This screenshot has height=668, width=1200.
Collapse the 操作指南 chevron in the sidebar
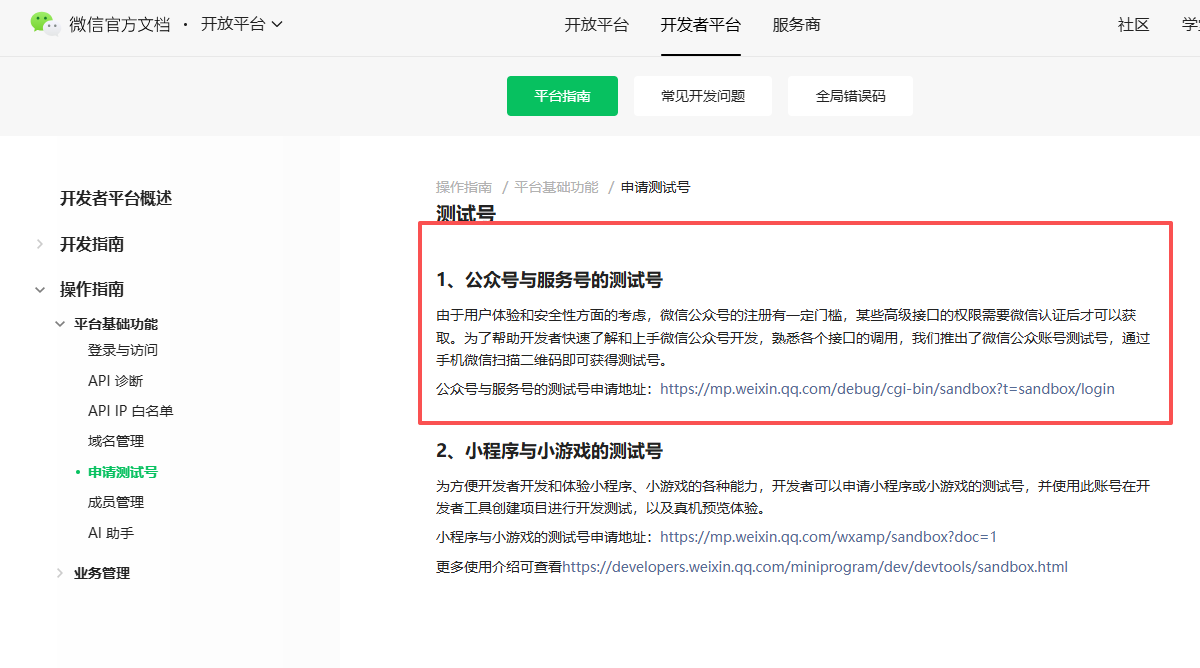40,289
